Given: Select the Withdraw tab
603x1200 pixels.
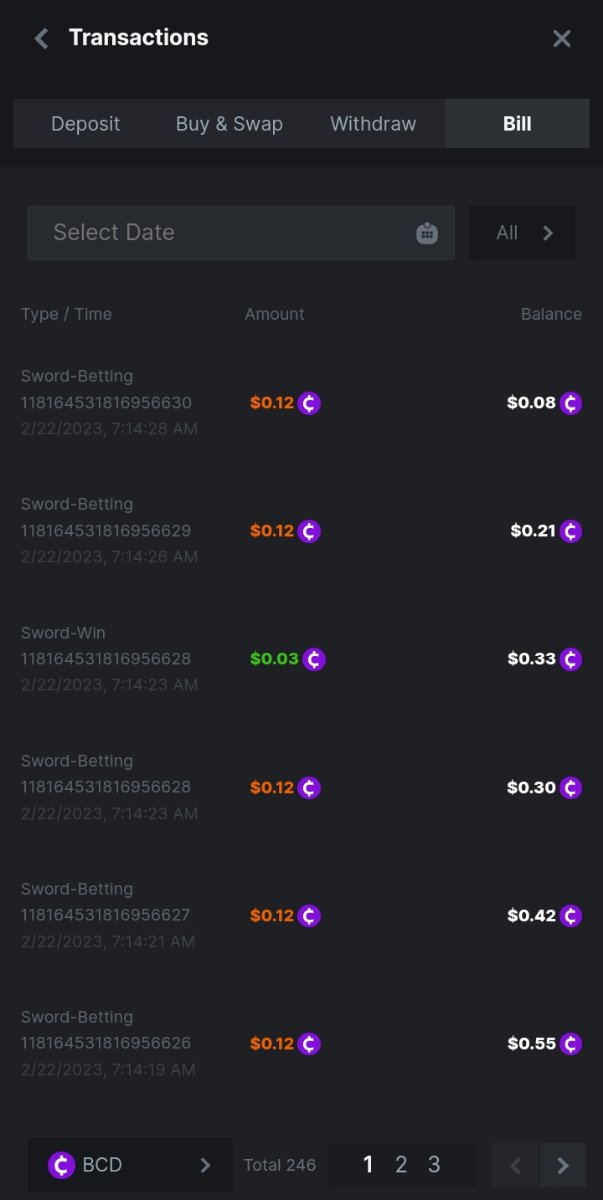Looking at the screenshot, I should (x=373, y=124).
